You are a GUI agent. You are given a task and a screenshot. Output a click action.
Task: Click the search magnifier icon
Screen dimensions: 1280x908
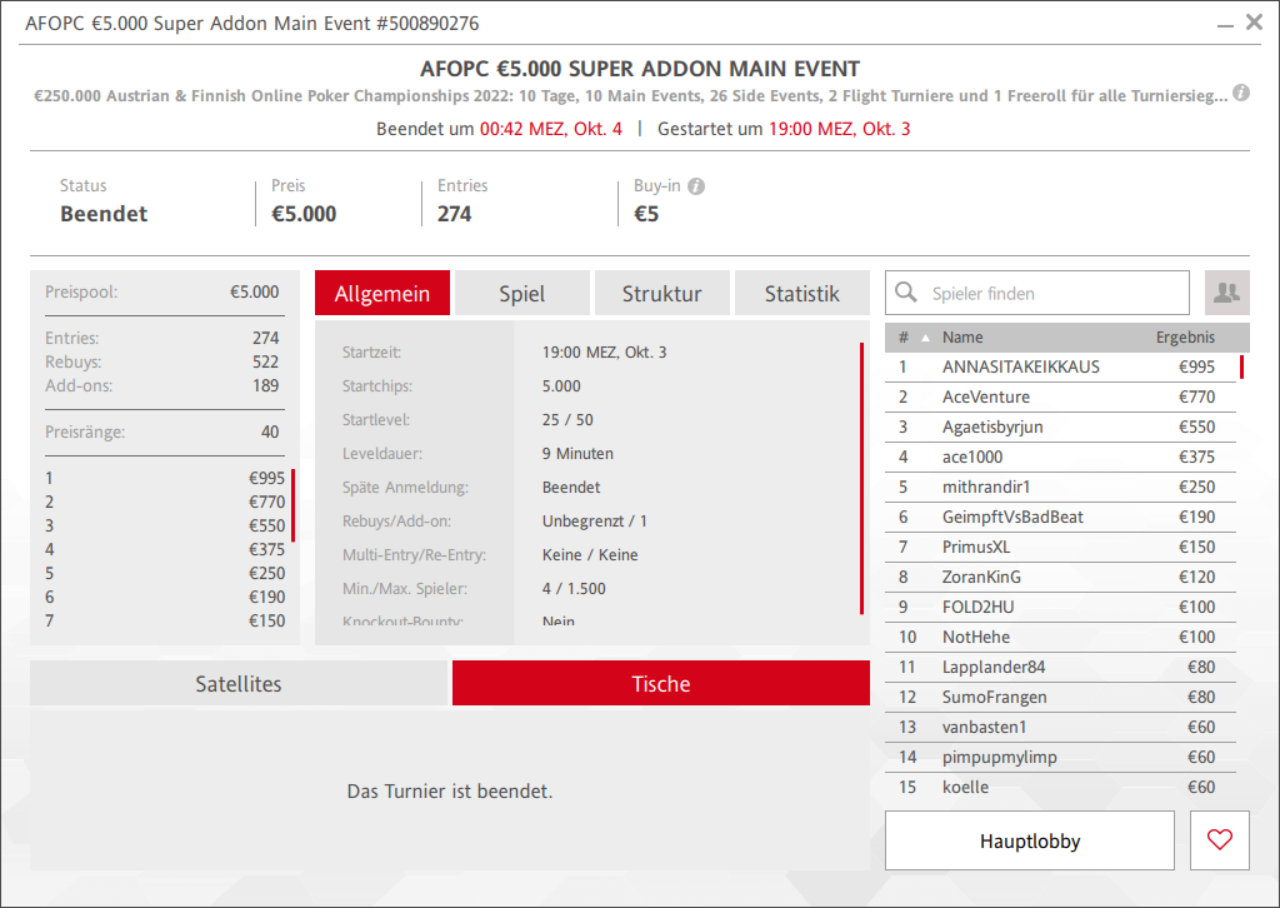[x=906, y=292]
